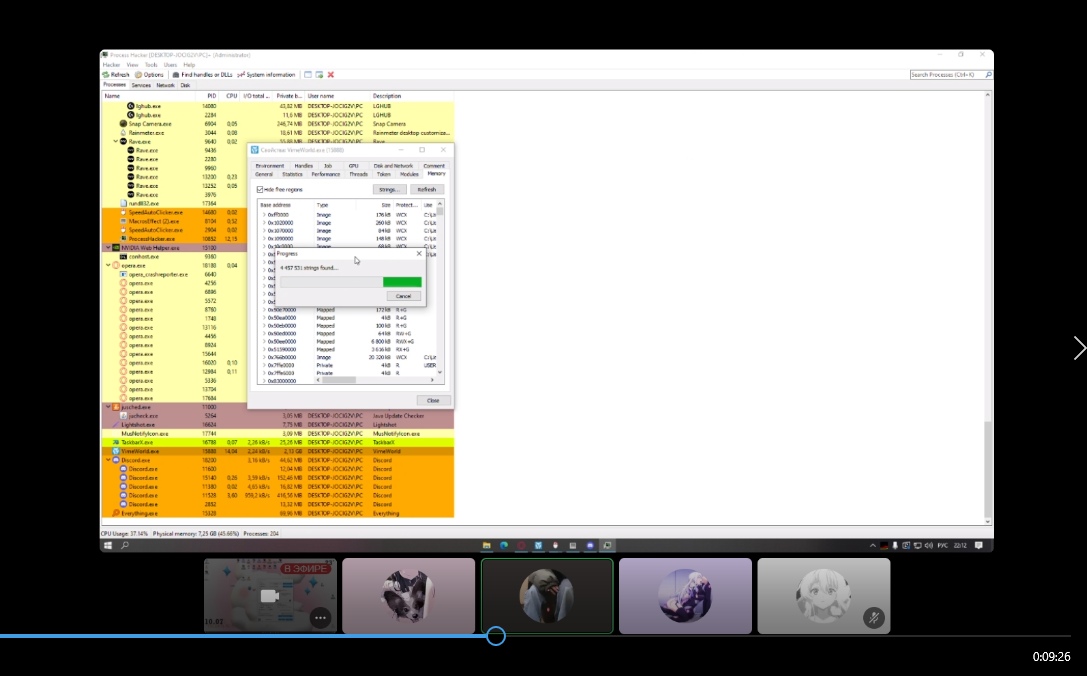Switch to the Services tab
1087x676 pixels.
pyautogui.click(x=141, y=86)
